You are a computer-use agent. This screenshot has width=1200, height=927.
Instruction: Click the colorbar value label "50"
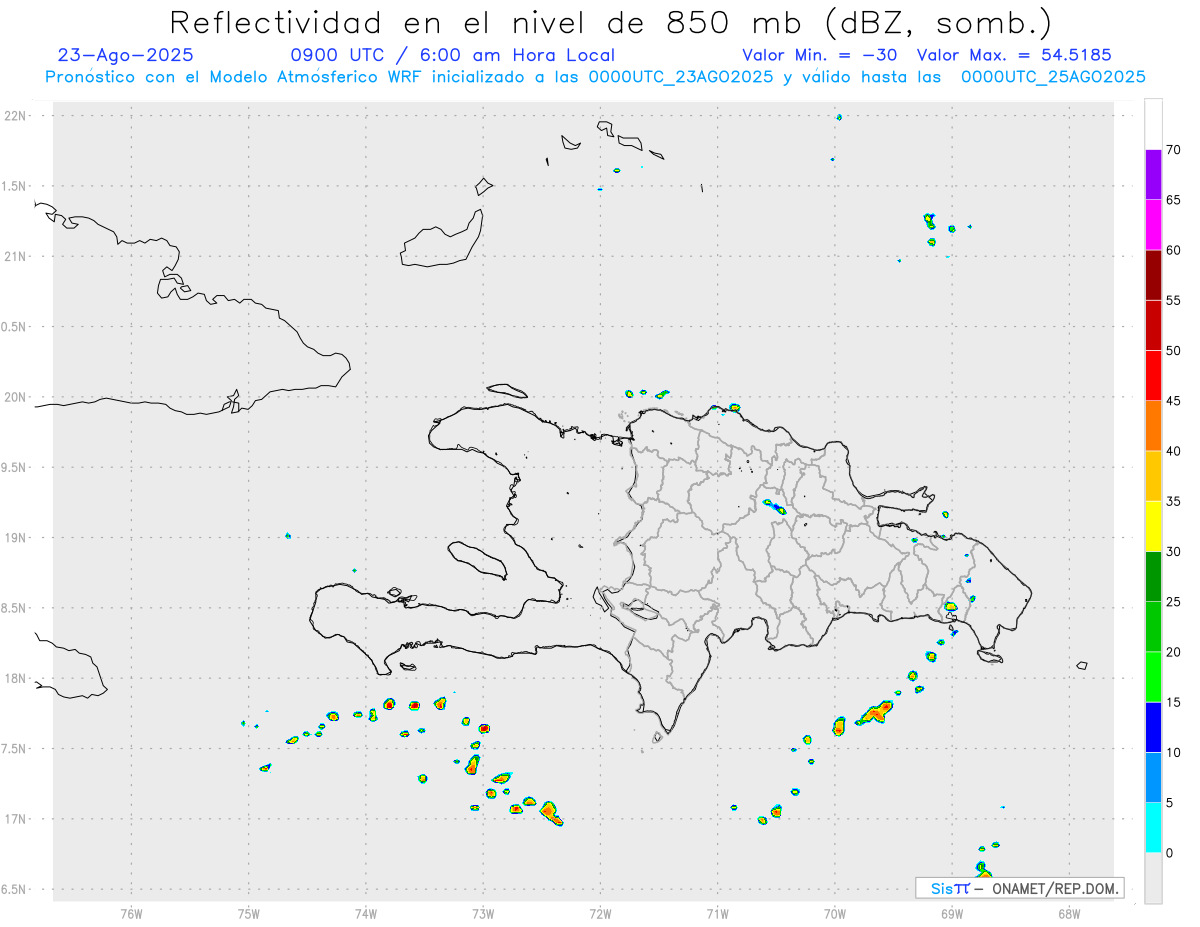coord(1174,351)
